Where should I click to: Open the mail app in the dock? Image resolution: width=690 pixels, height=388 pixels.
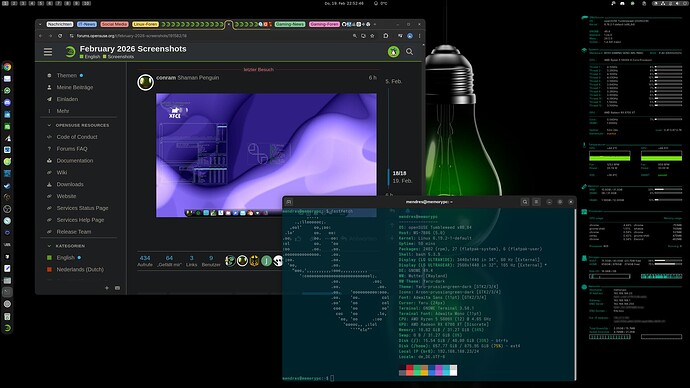point(7,79)
